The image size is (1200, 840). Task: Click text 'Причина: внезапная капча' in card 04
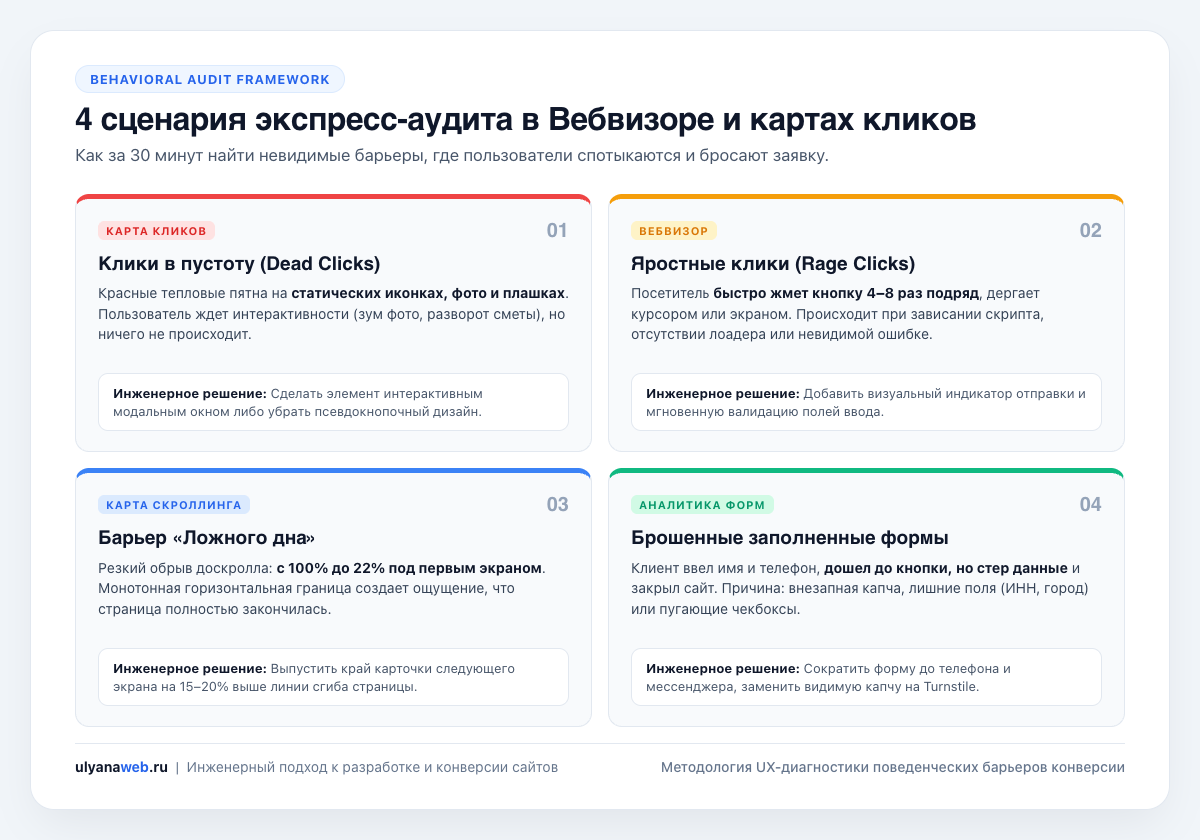click(803, 589)
